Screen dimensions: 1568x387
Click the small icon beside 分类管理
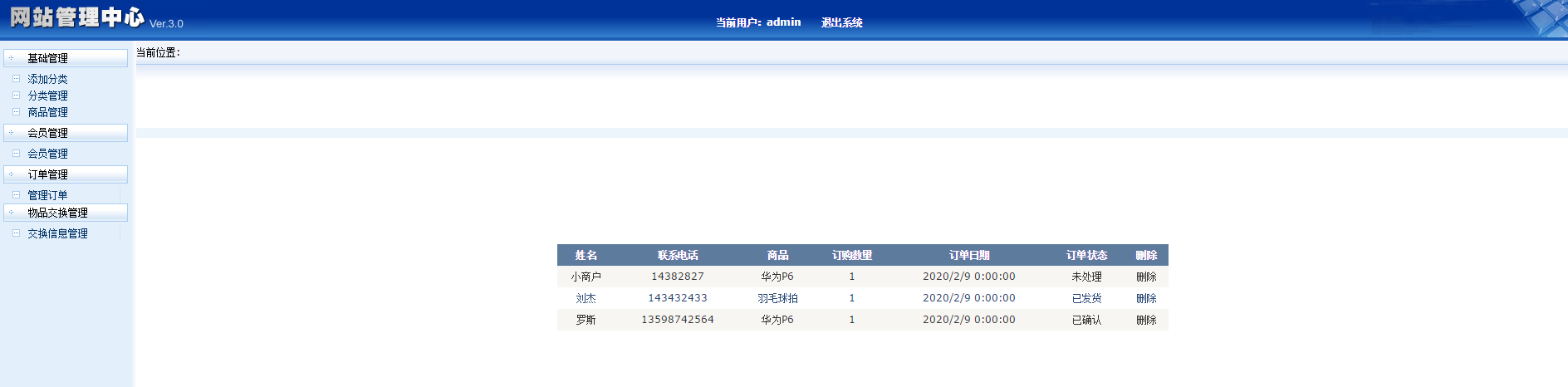[x=16, y=96]
